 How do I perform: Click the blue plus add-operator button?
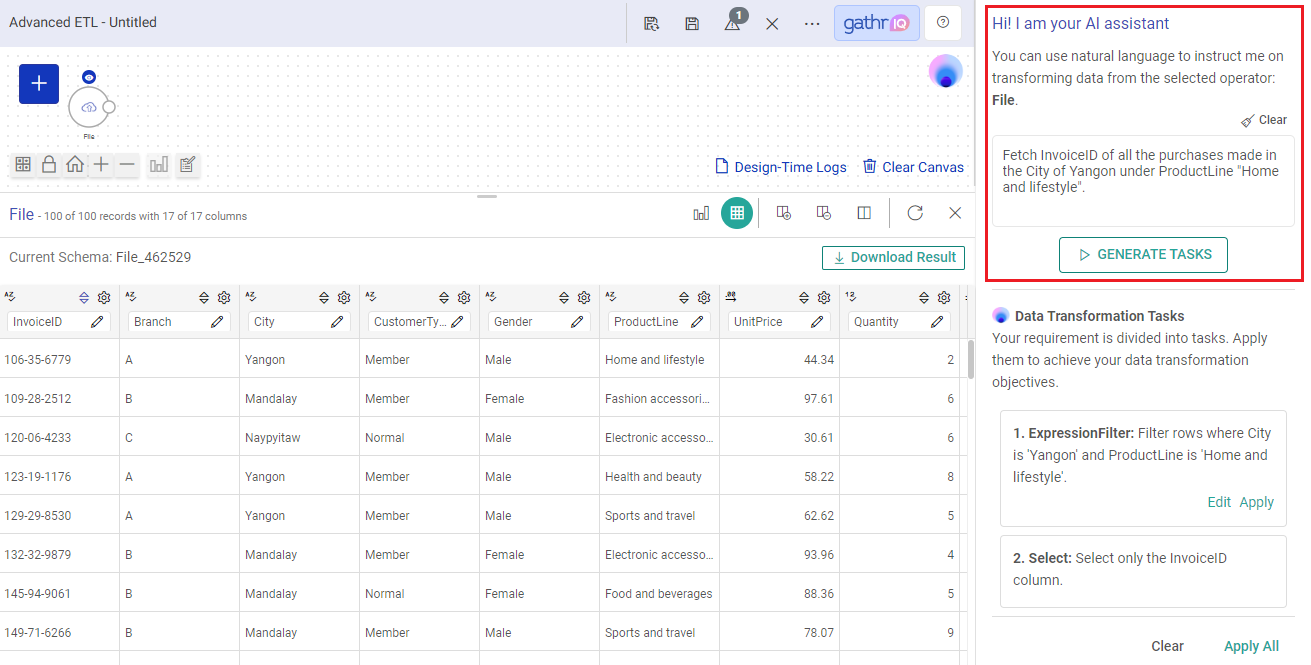(39, 84)
